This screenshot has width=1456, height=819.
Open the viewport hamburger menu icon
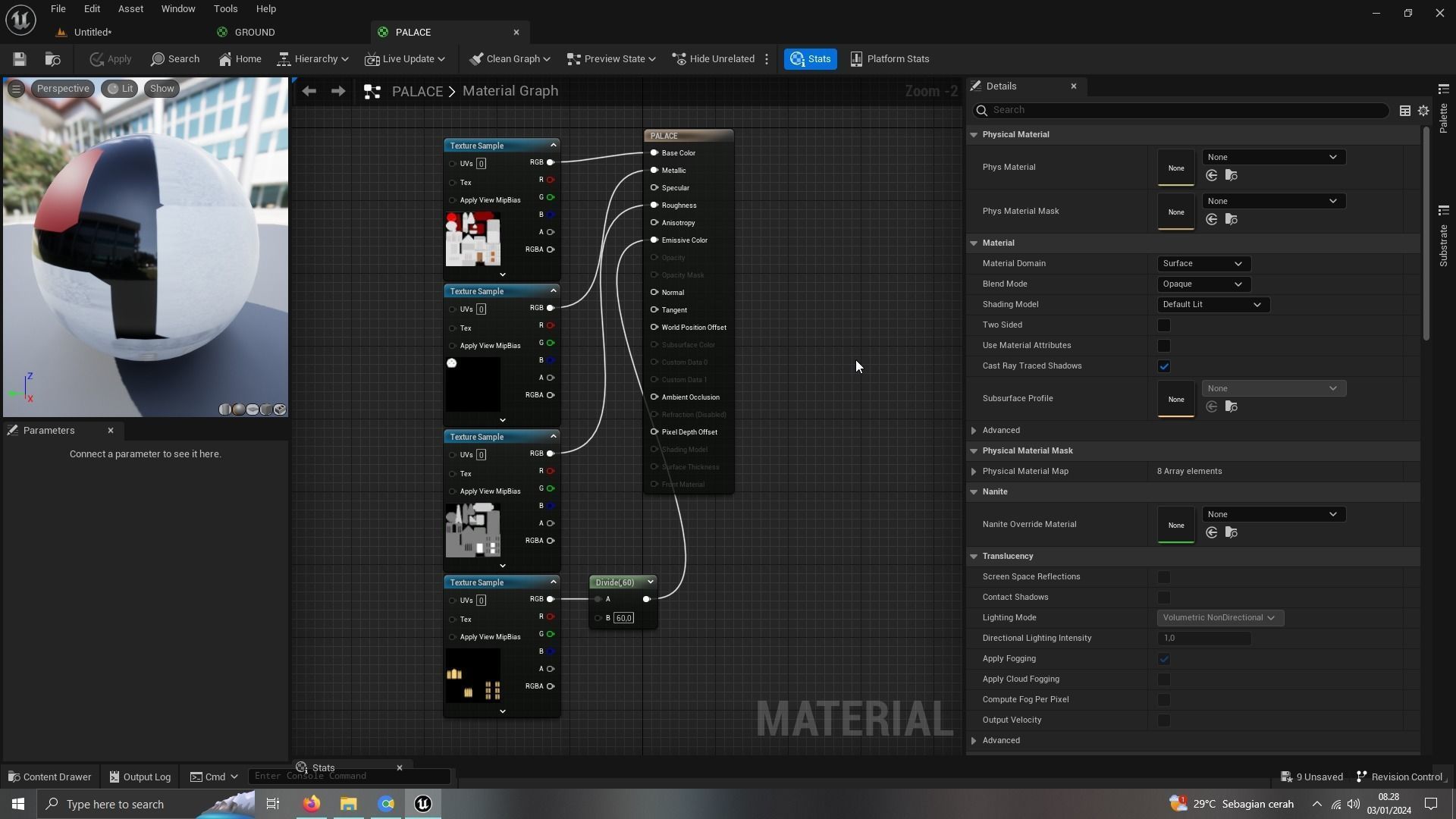click(x=16, y=89)
